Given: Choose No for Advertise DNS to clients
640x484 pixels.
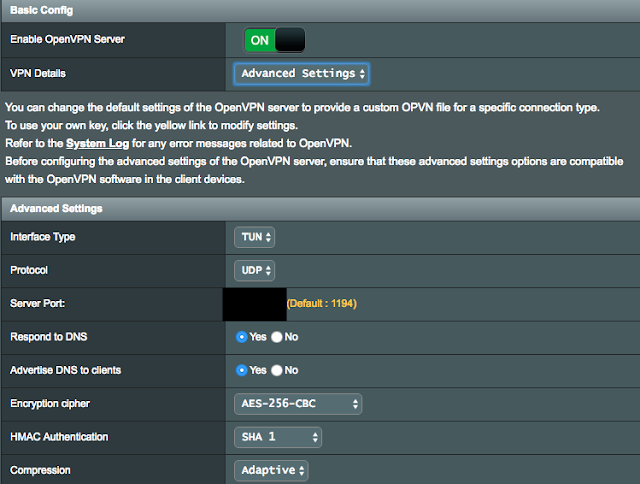Looking at the screenshot, I should point(277,370).
